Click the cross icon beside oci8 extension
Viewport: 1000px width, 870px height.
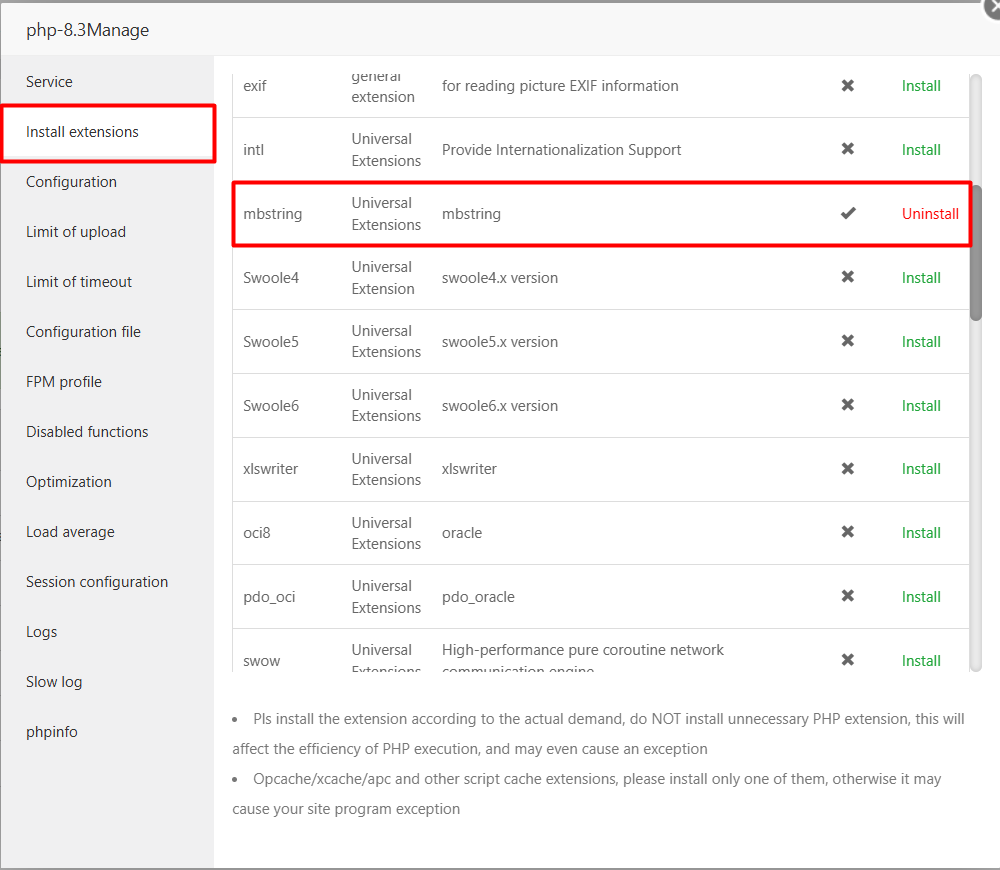(x=847, y=532)
